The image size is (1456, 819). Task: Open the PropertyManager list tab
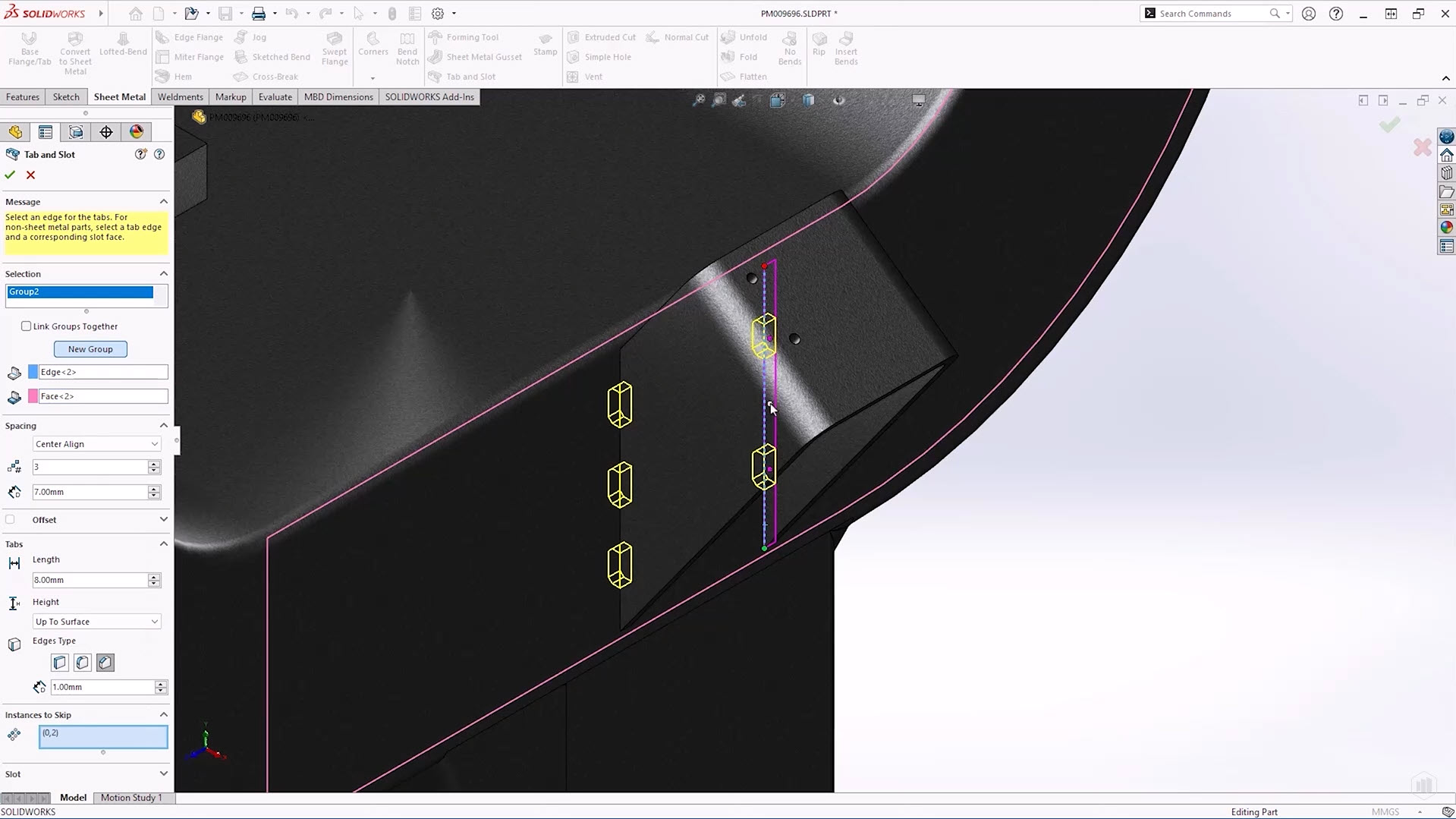[x=46, y=132]
